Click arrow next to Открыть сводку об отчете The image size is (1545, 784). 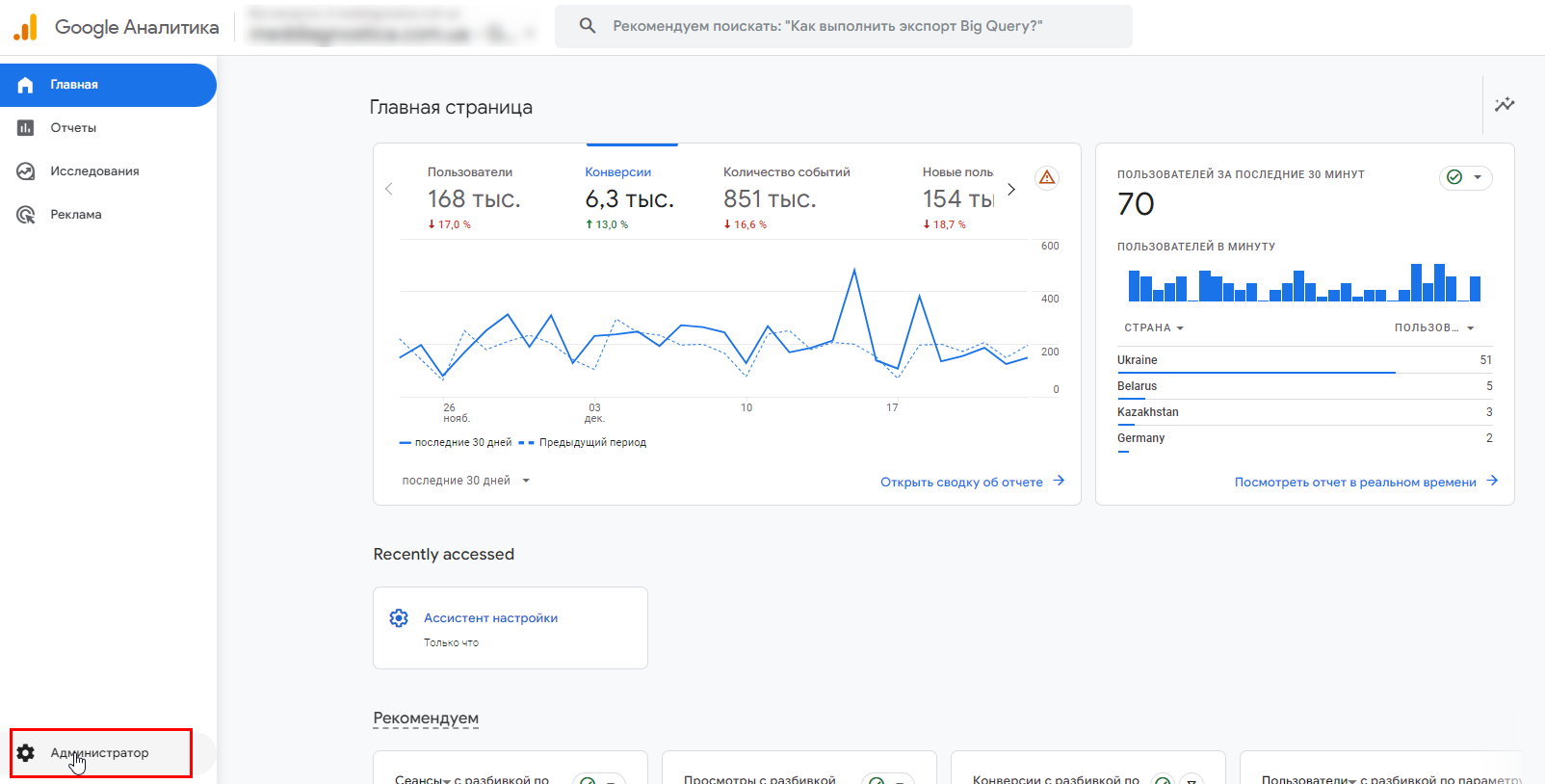(1059, 481)
